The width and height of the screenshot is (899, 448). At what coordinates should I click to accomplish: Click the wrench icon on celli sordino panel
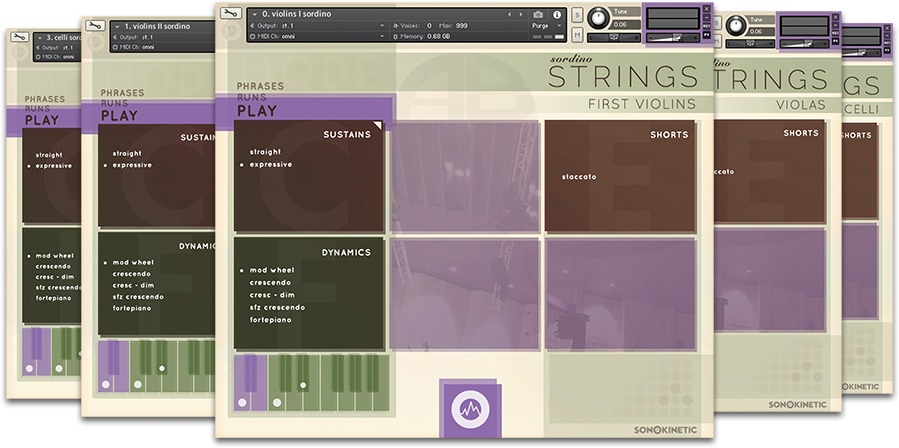click(x=19, y=38)
